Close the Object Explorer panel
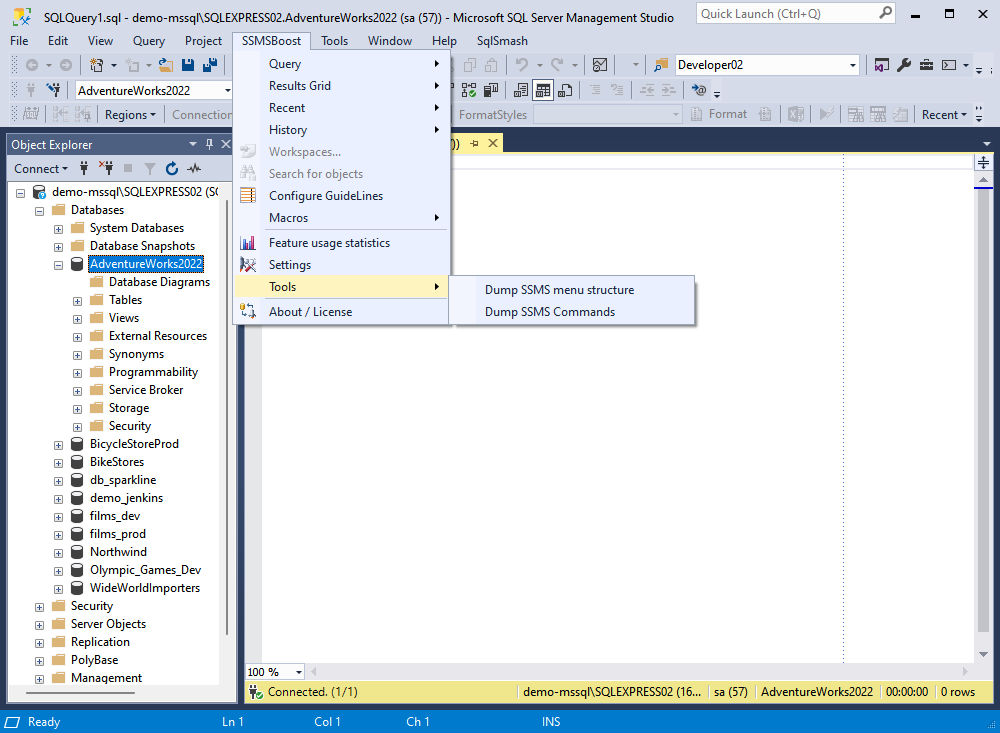This screenshot has width=1000, height=733. [225, 145]
